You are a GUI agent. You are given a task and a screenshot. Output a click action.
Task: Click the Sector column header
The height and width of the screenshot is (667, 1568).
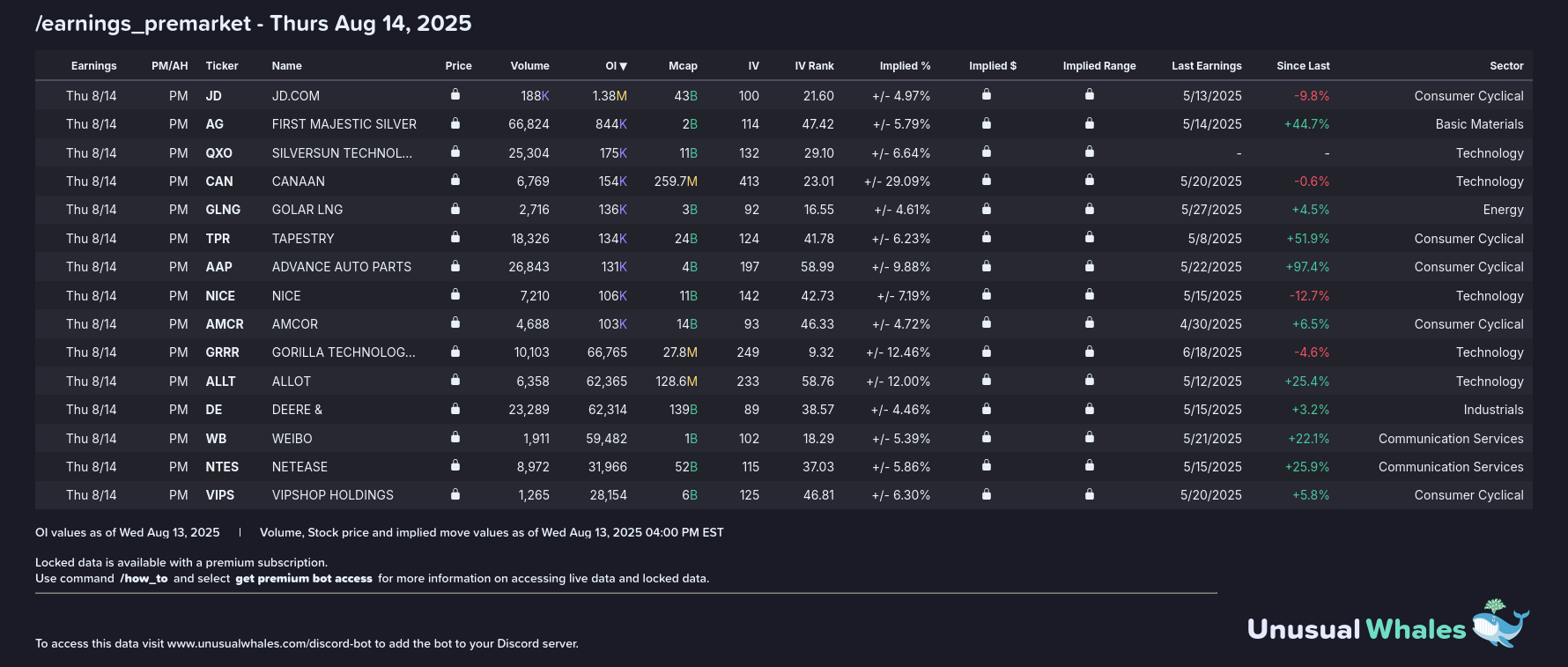(x=1506, y=66)
